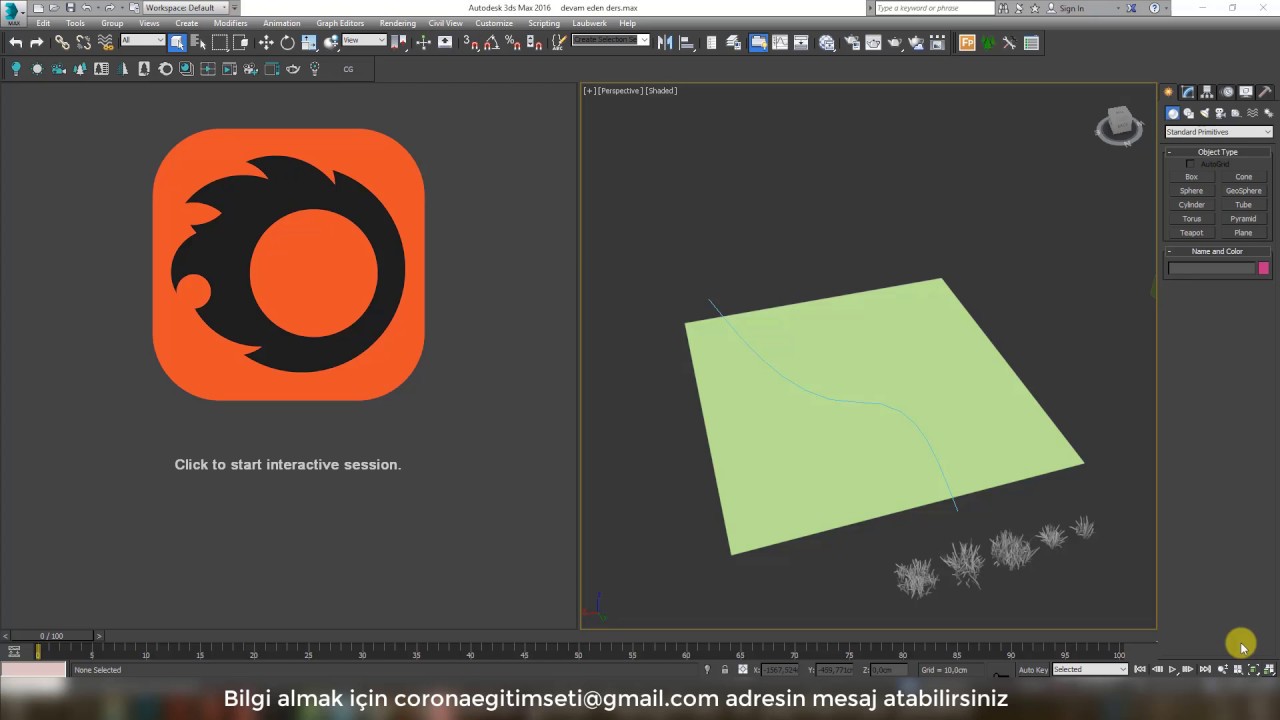This screenshot has height=720, width=1280.
Task: Toggle Angle Snap
Action: point(492,43)
